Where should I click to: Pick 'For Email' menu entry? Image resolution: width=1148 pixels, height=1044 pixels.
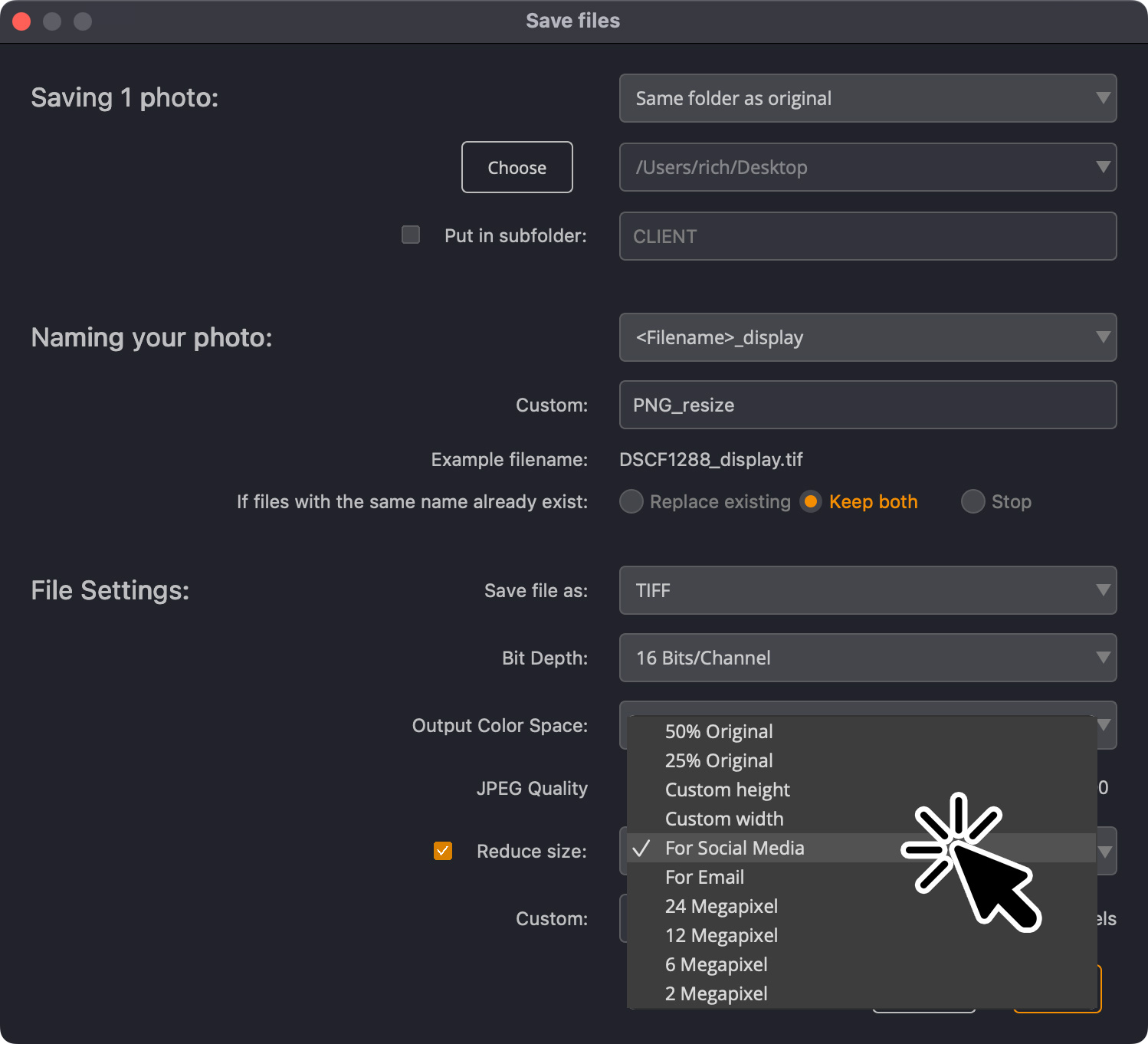(862, 877)
